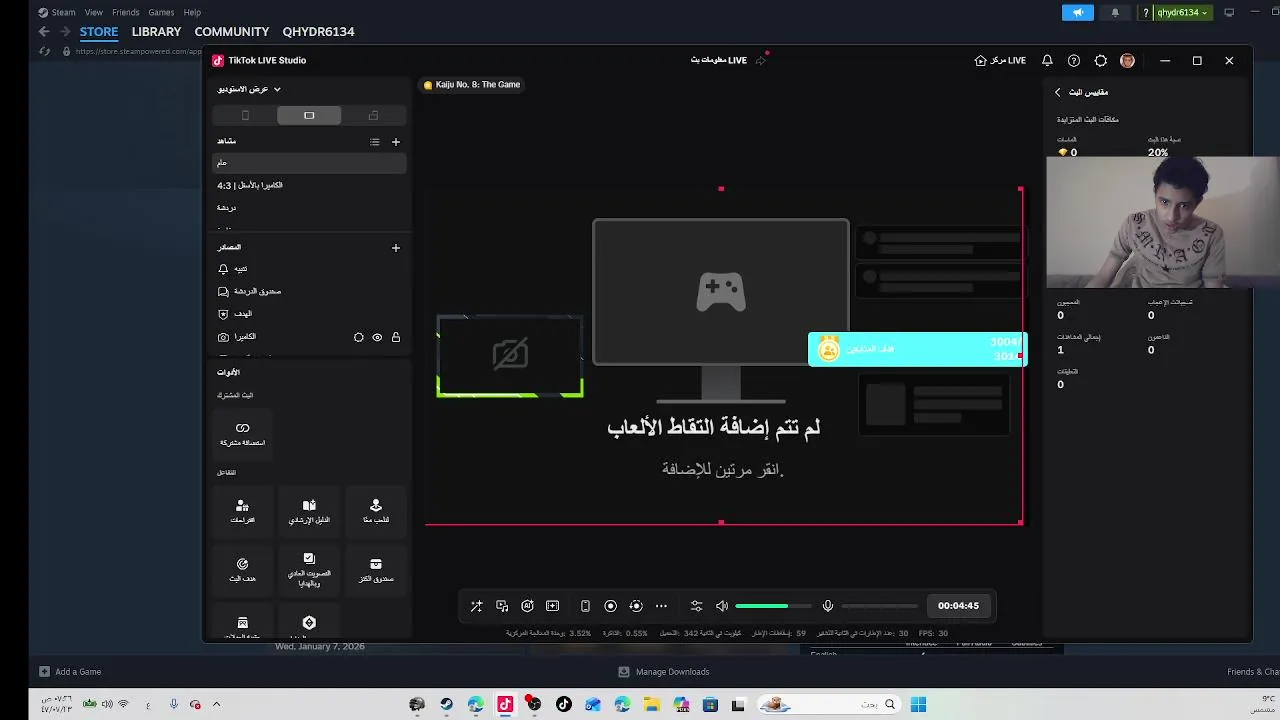Click the webcam preview thumbnail

1163,222
